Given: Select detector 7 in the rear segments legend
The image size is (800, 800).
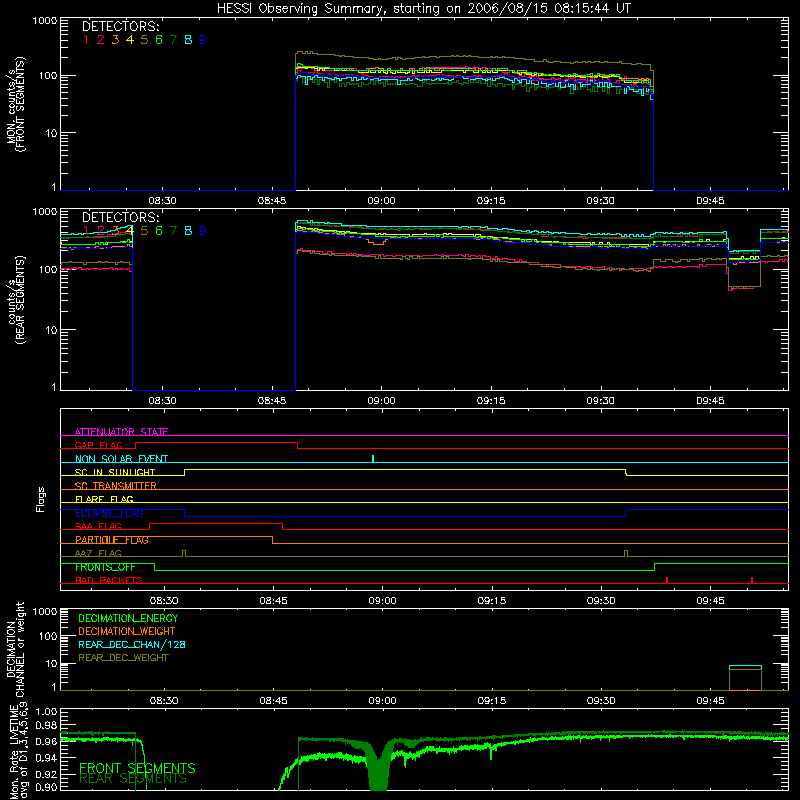Looking at the screenshot, I should point(173,231).
